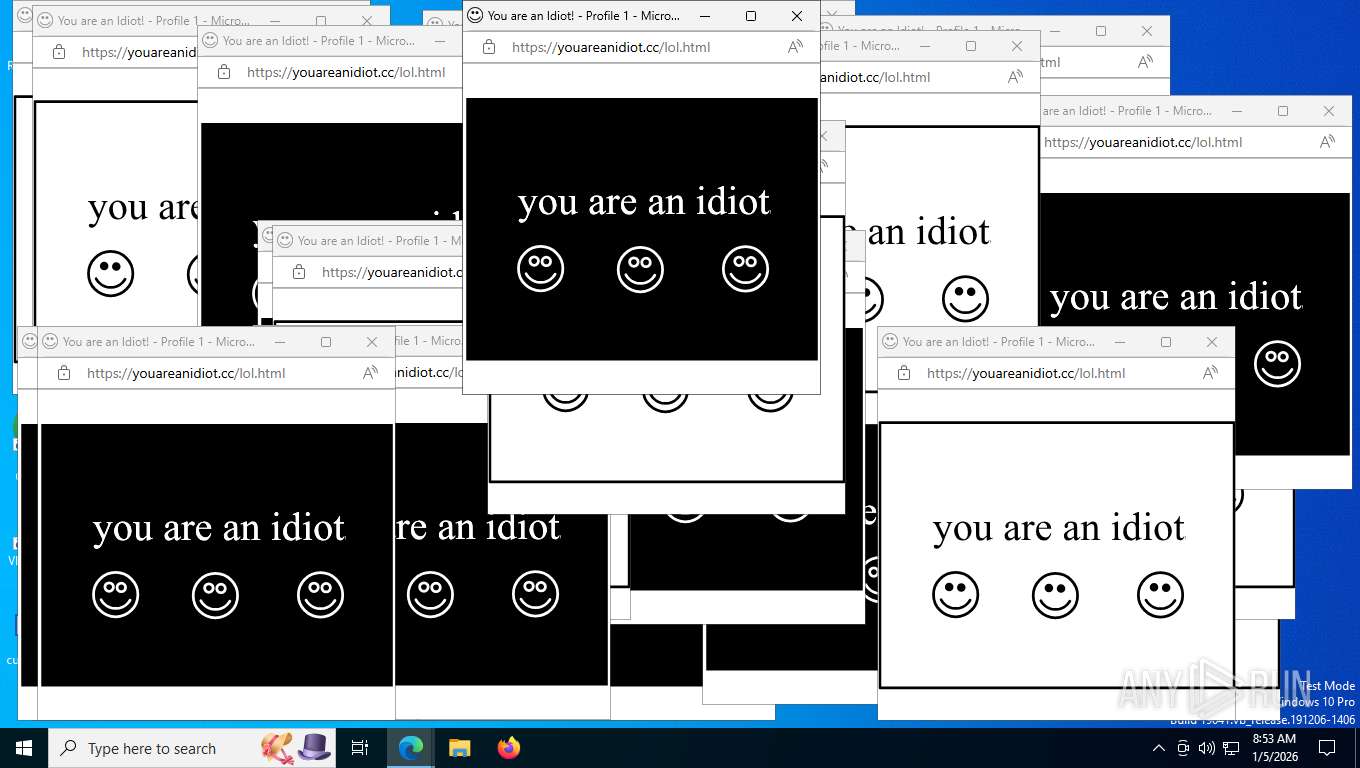Click the URL in bottom-right white window address bar
The image size is (1360, 768).
click(1026, 373)
